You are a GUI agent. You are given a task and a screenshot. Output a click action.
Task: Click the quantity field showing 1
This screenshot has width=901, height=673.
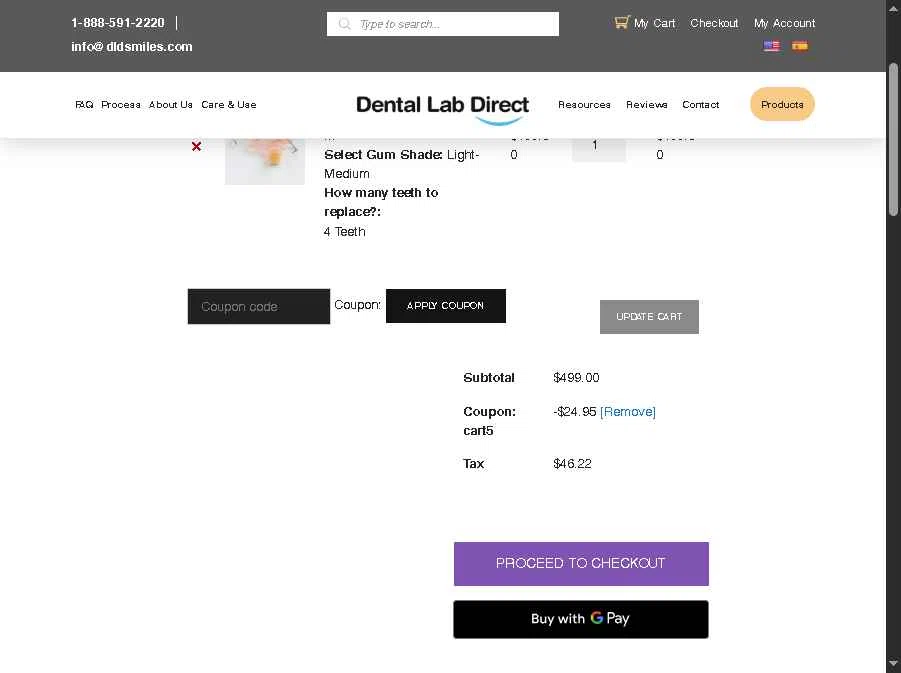click(x=598, y=149)
